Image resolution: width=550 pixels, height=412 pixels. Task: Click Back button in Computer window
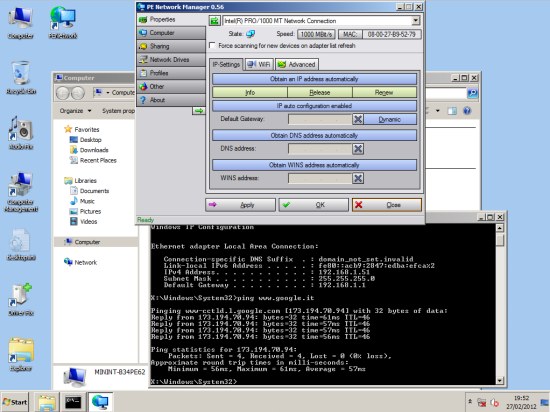[63, 93]
